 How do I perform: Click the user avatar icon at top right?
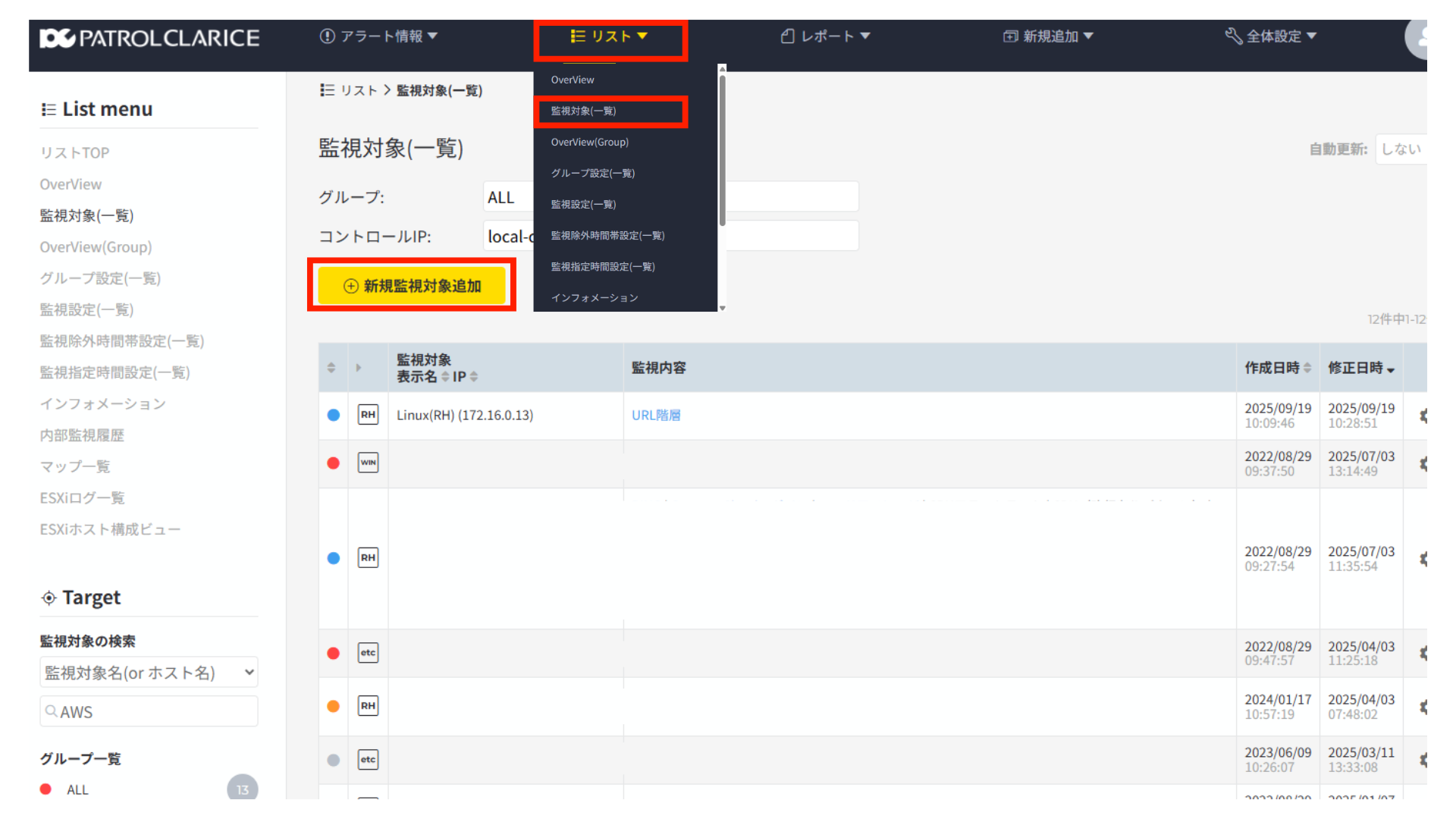pos(1418,38)
